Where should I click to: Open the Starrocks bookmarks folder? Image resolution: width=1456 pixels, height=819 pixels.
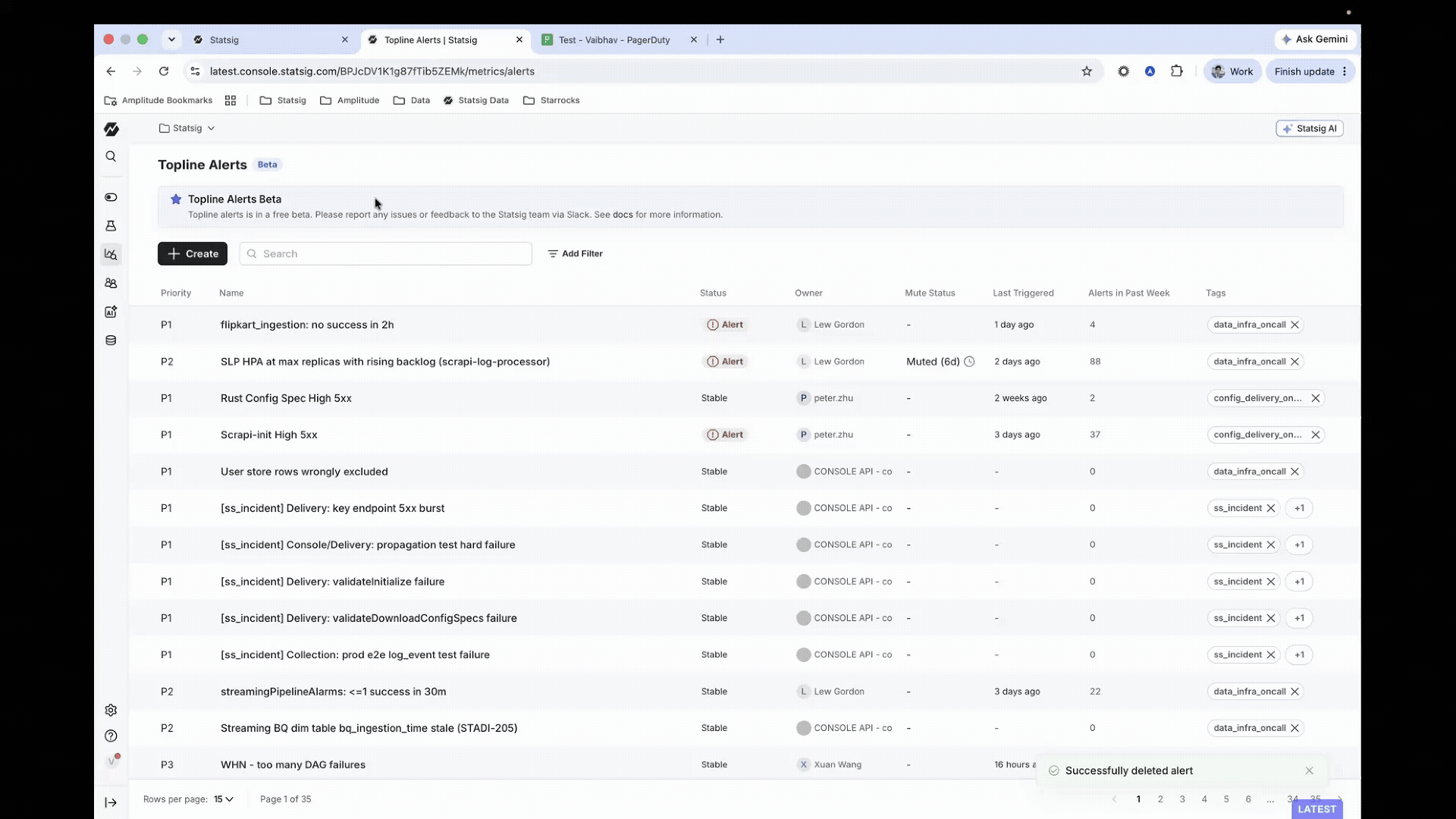coord(551,100)
